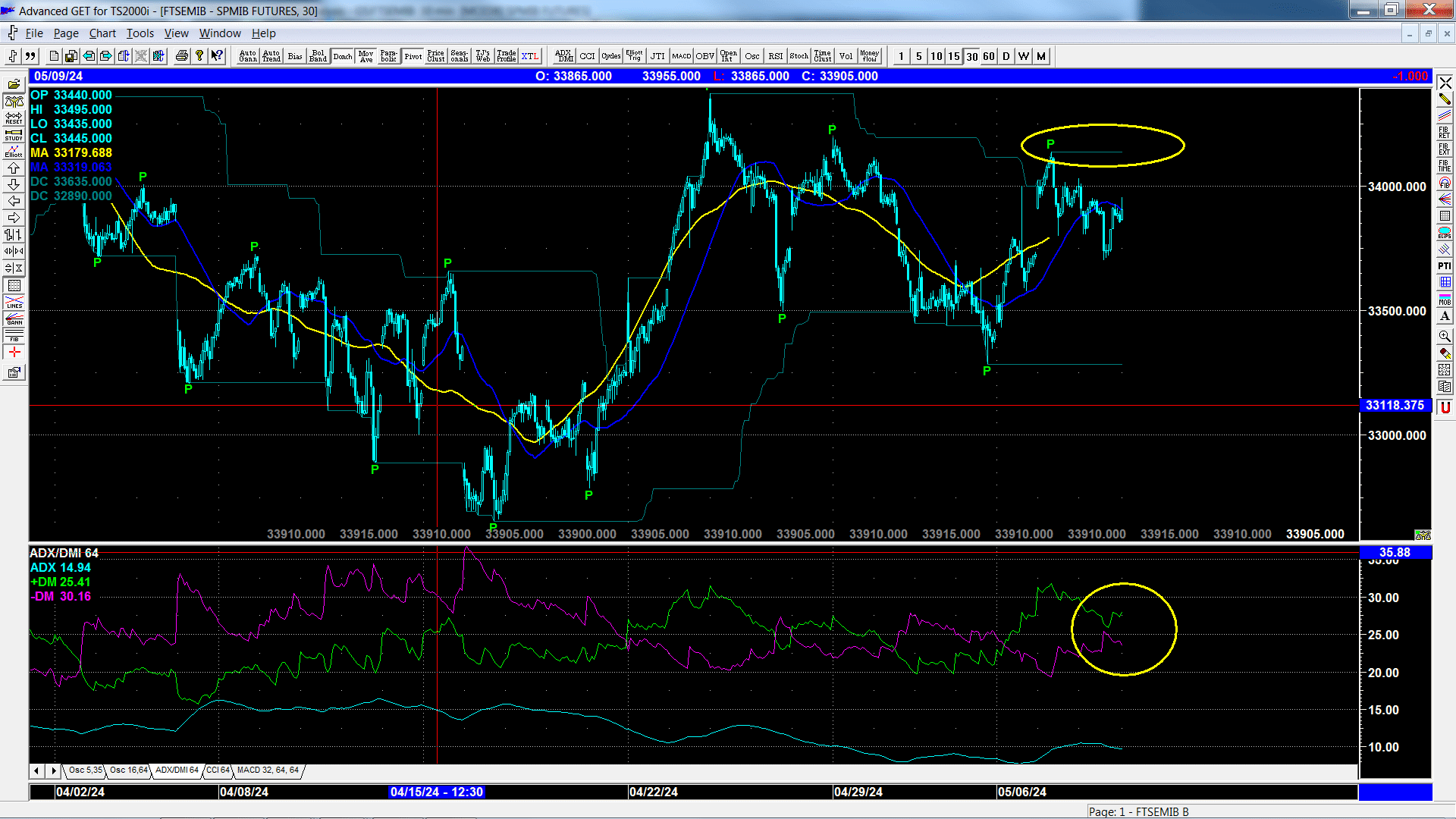Select the Elliott wave tool in sidebar
The image size is (1456, 819).
(14, 151)
